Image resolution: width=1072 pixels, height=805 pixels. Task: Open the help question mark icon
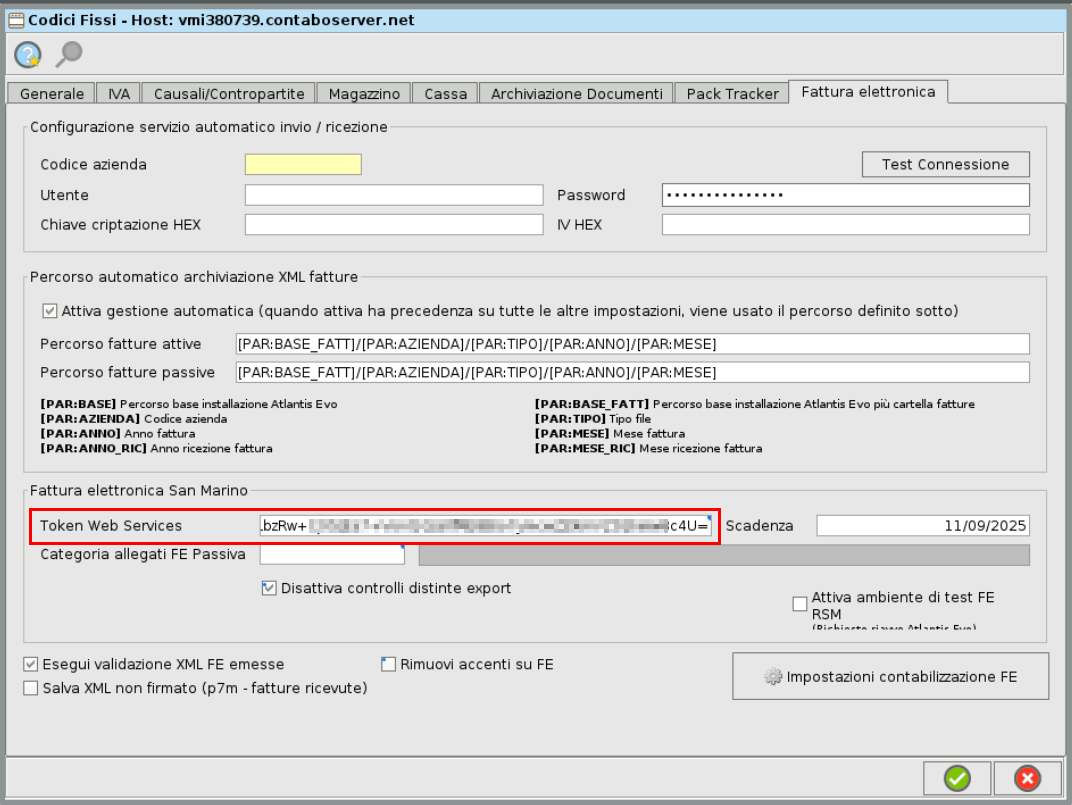pyautogui.click(x=26, y=55)
